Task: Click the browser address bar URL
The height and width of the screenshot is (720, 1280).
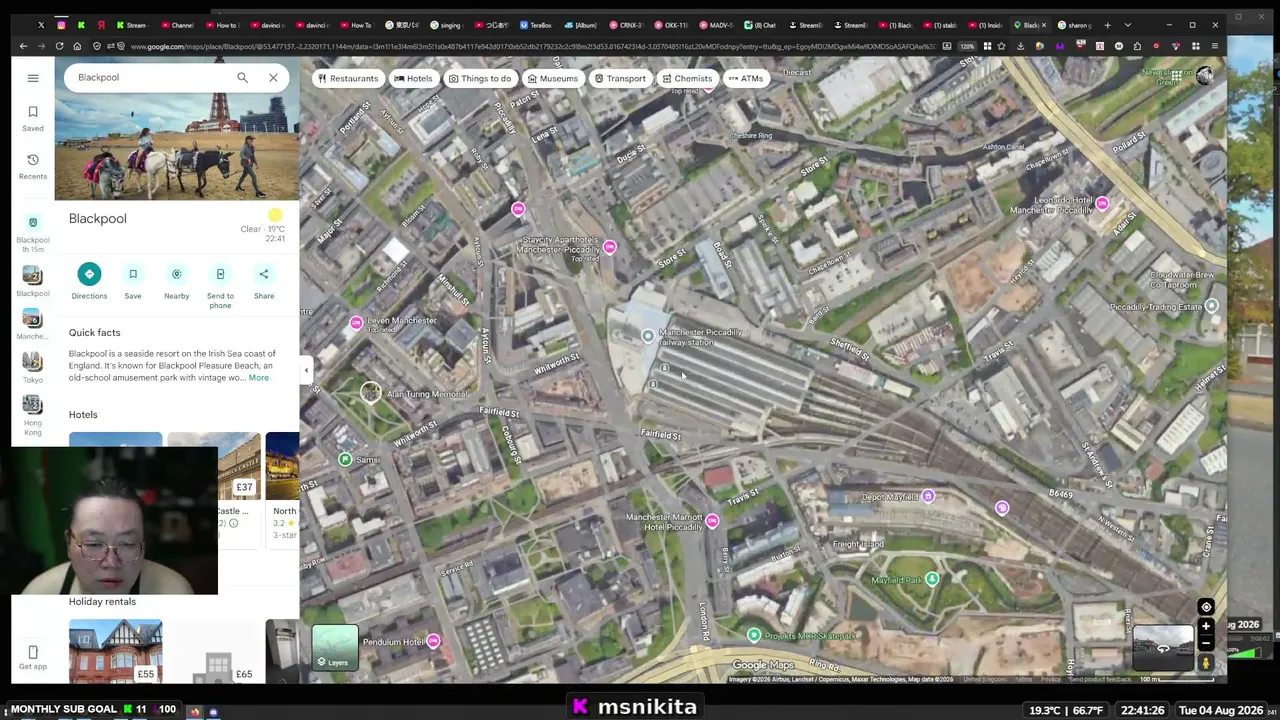Action: [530, 46]
